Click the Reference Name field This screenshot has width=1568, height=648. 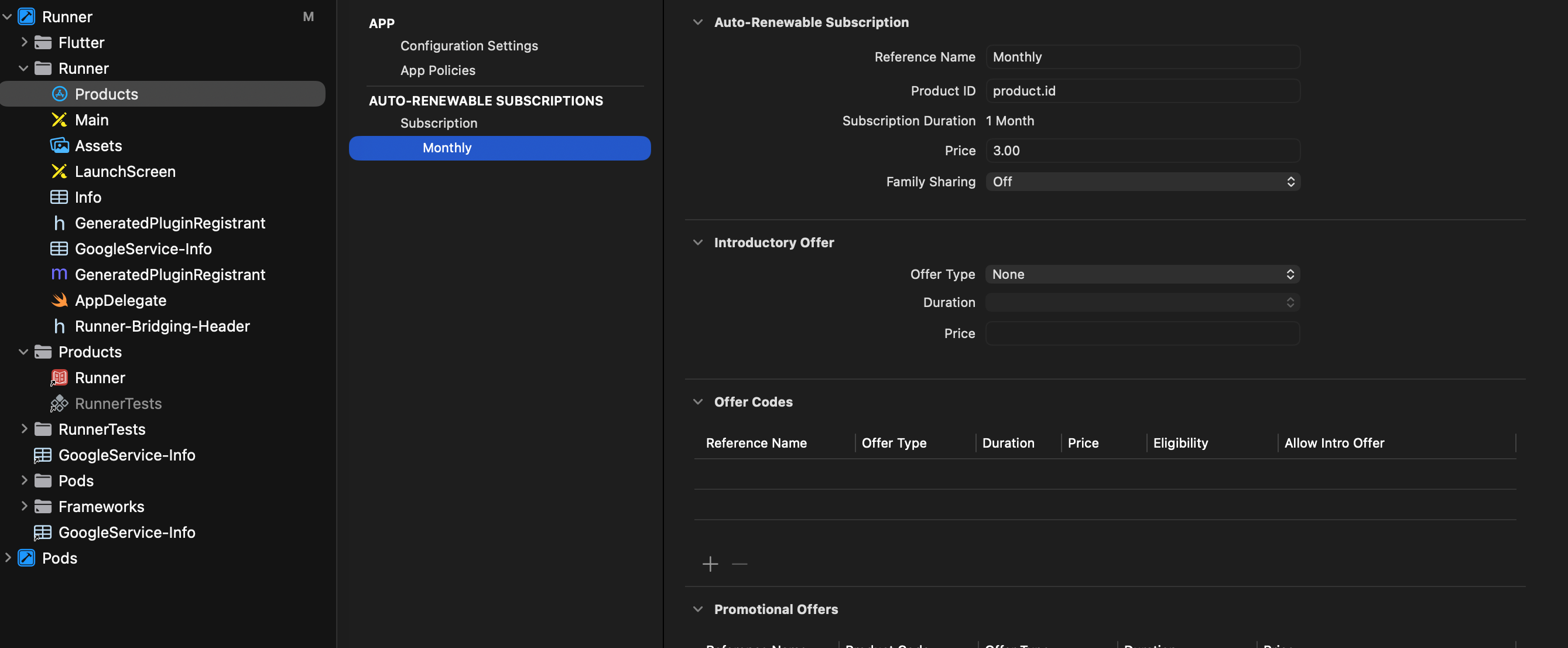coord(1142,57)
